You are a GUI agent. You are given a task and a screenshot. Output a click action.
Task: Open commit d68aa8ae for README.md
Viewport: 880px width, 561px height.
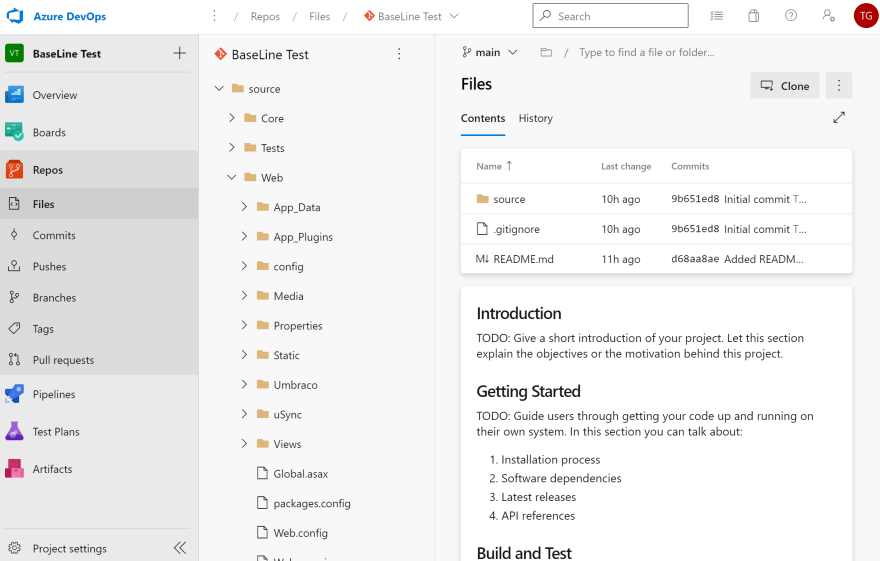[x=695, y=259]
